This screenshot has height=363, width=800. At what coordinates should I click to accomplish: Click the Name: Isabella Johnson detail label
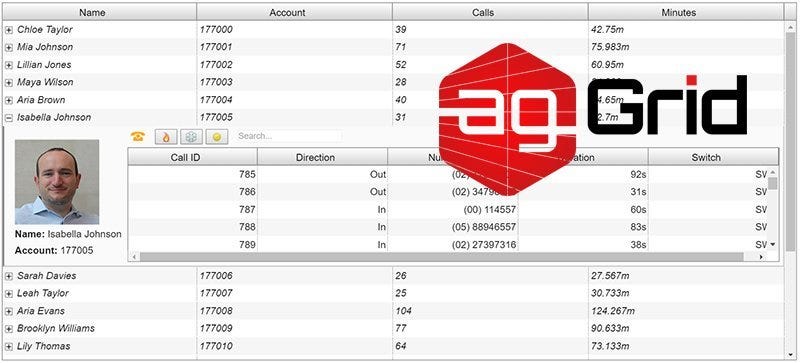pyautogui.click(x=68, y=234)
